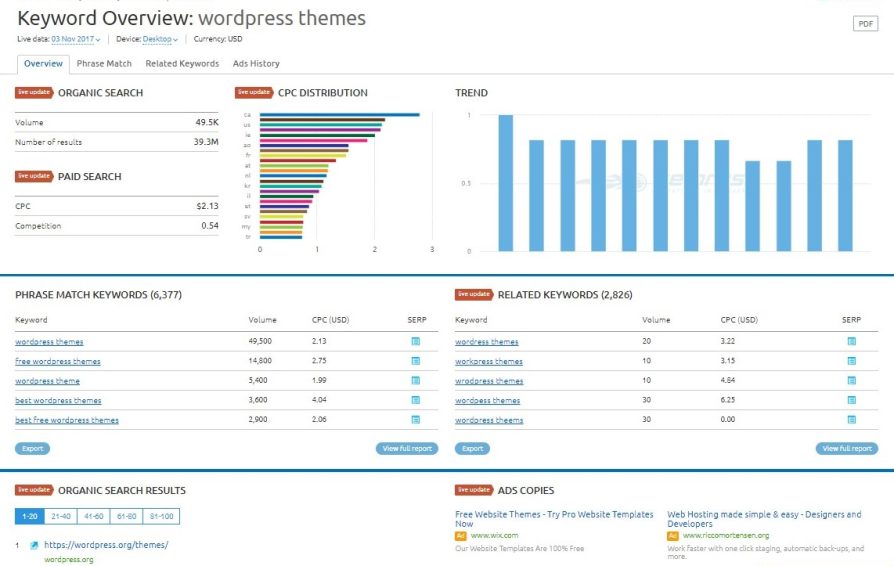
Task: Open the Related Keywords tab
Action: click(x=182, y=64)
